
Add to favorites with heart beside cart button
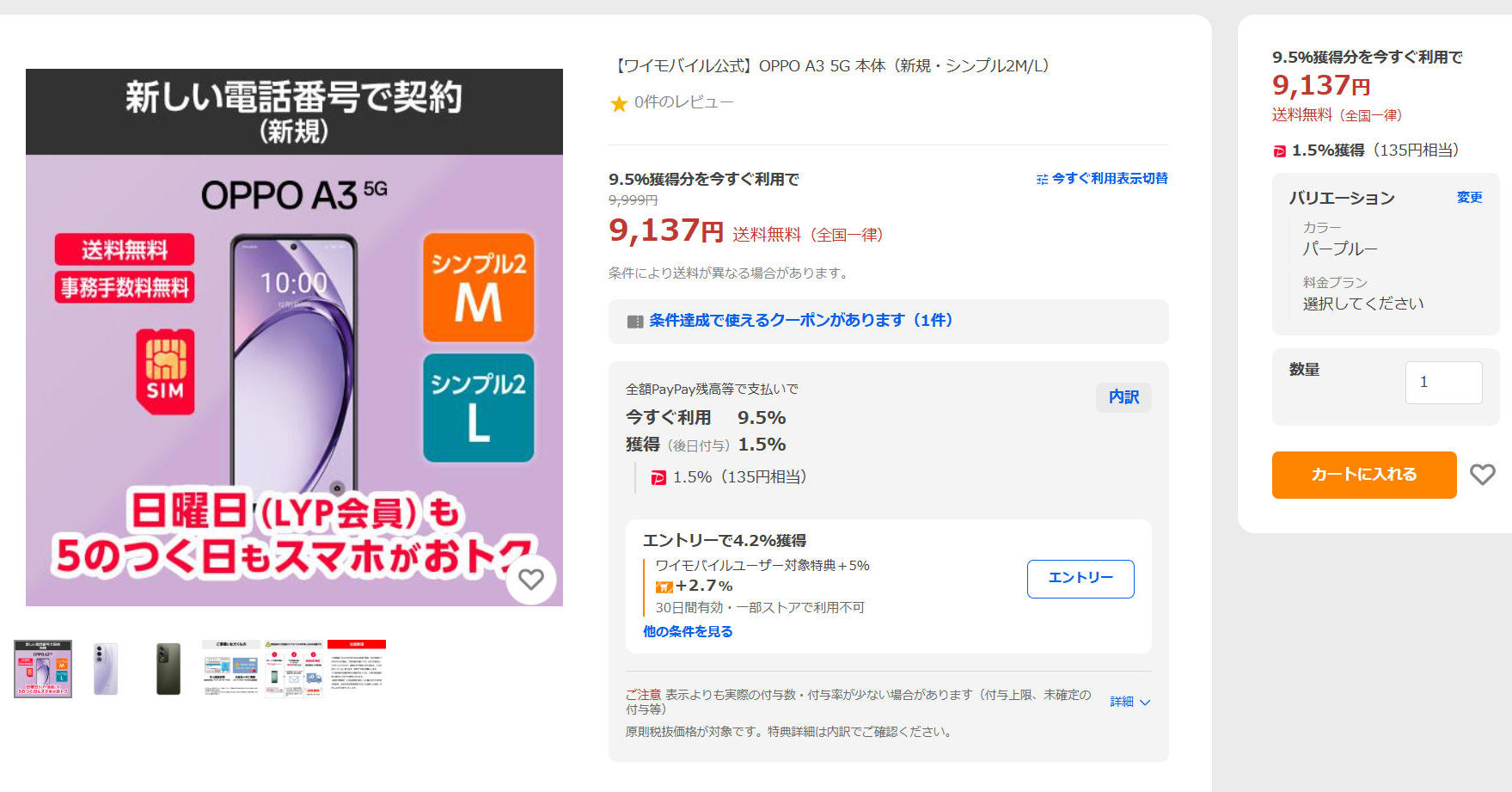click(1482, 475)
